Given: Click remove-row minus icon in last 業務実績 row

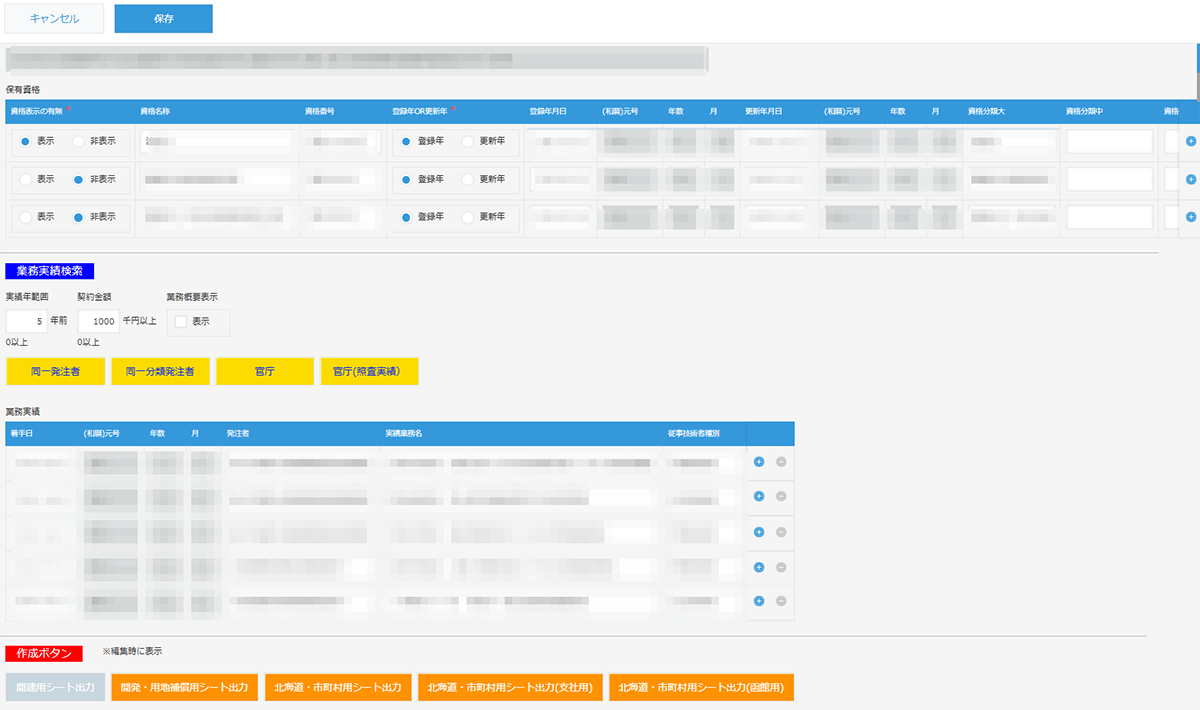Looking at the screenshot, I should coord(781,601).
